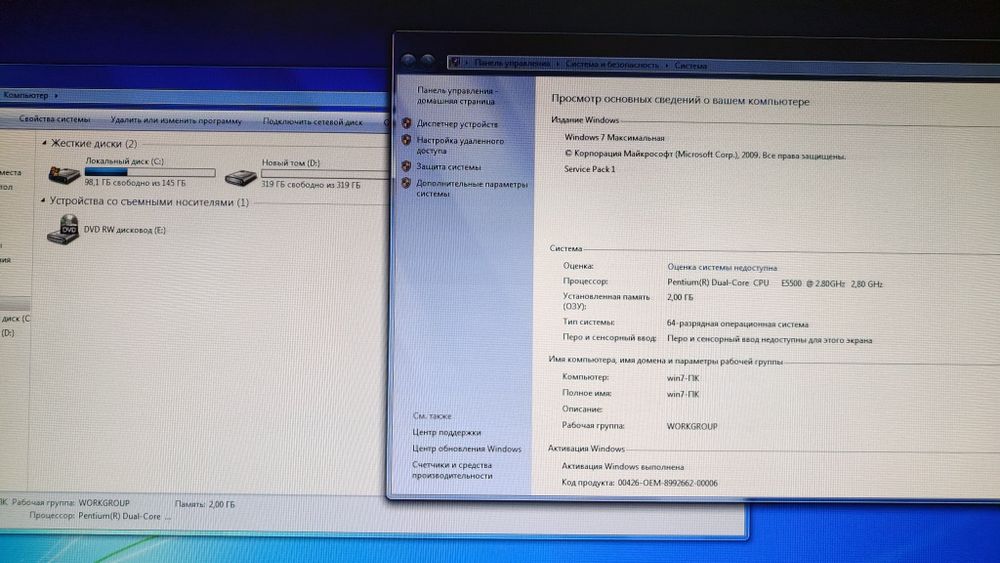Click product code 00426-OEM-8992662-00006
This screenshot has height=563, width=1000.
pos(668,483)
